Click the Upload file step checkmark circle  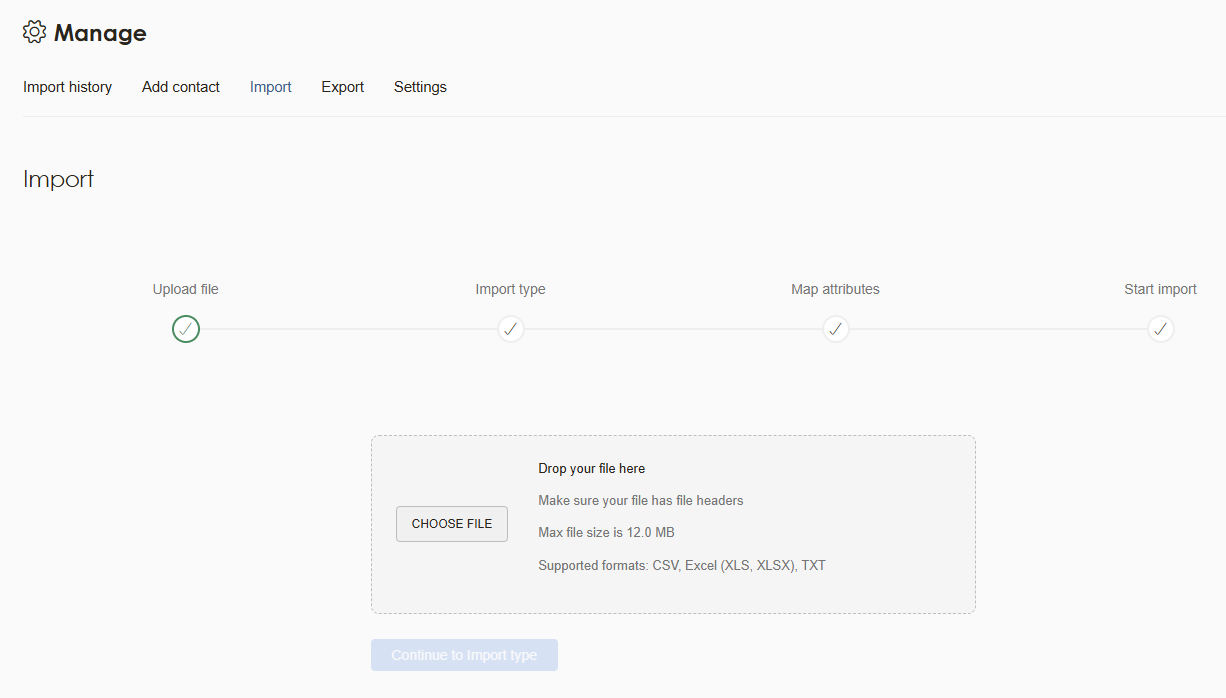tap(186, 329)
